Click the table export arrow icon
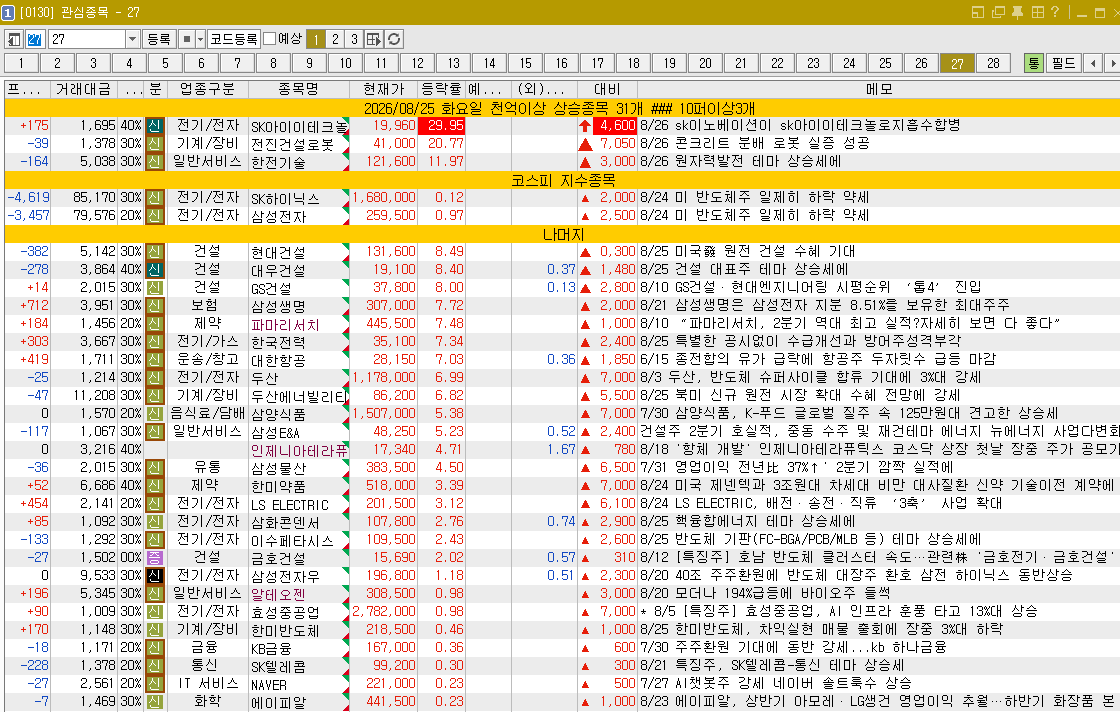The width and height of the screenshot is (1120, 712). point(374,39)
